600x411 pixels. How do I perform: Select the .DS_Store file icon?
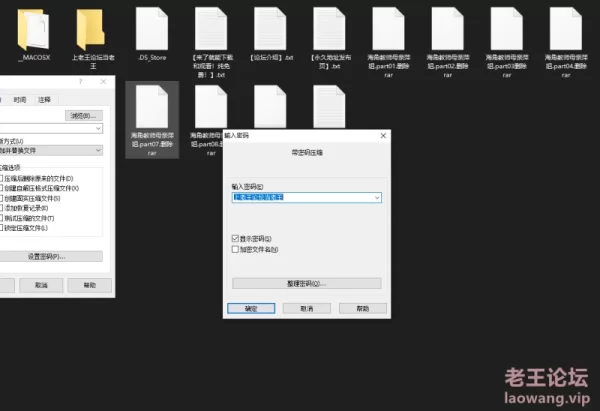[150, 29]
